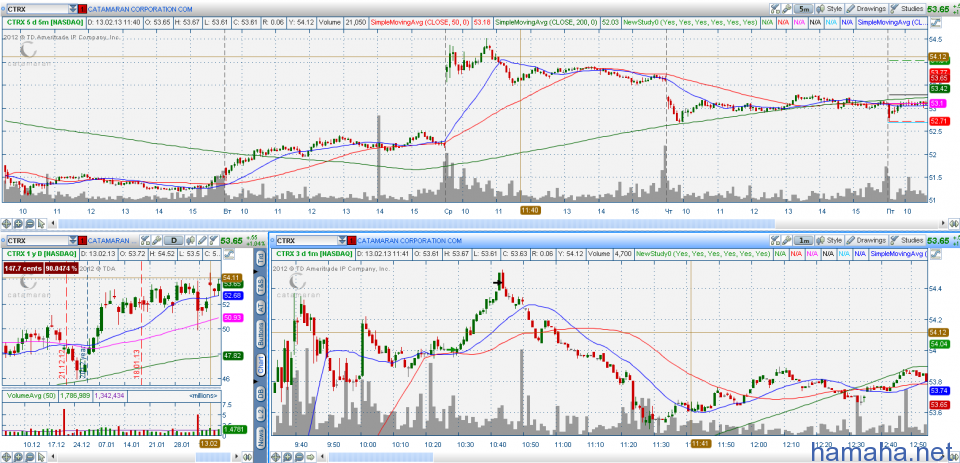Click flask share icon in bottom-right chart

tap(775, 240)
